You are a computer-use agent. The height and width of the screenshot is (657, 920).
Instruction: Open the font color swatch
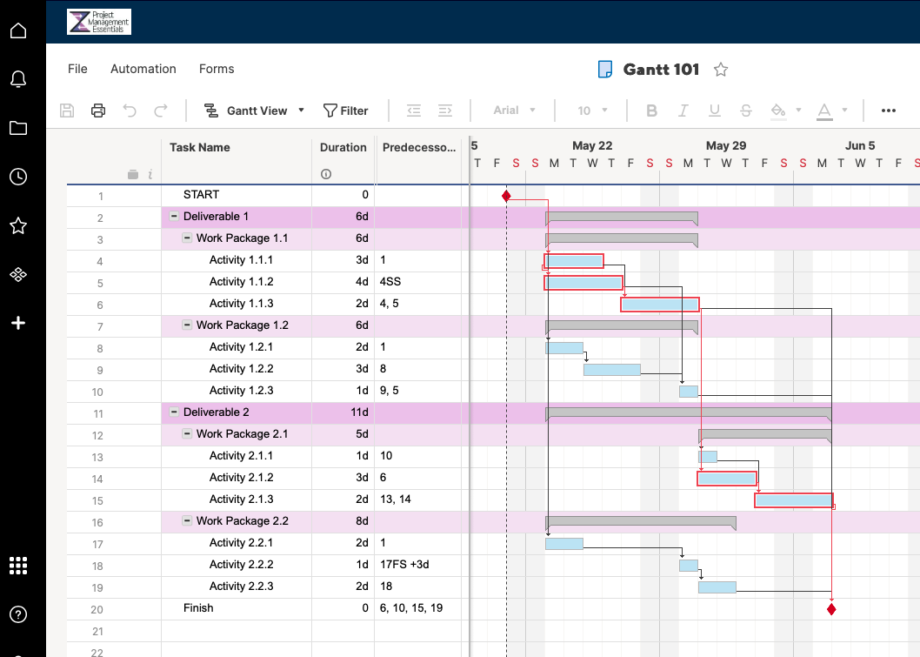tap(822, 110)
